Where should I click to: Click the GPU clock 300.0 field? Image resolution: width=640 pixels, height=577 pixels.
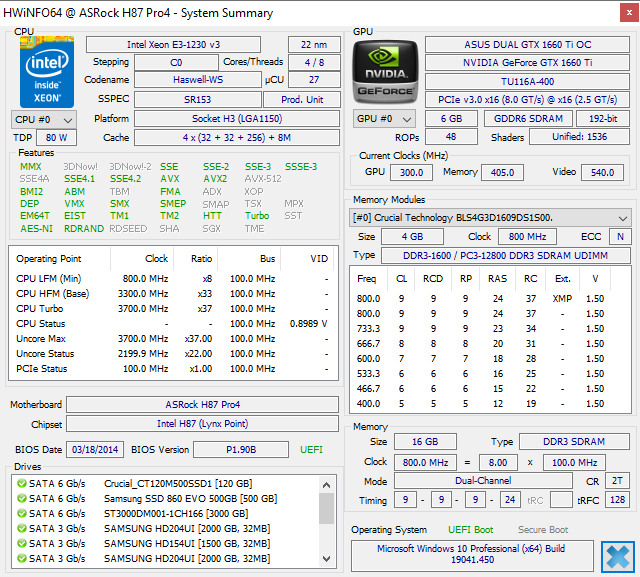tap(411, 173)
